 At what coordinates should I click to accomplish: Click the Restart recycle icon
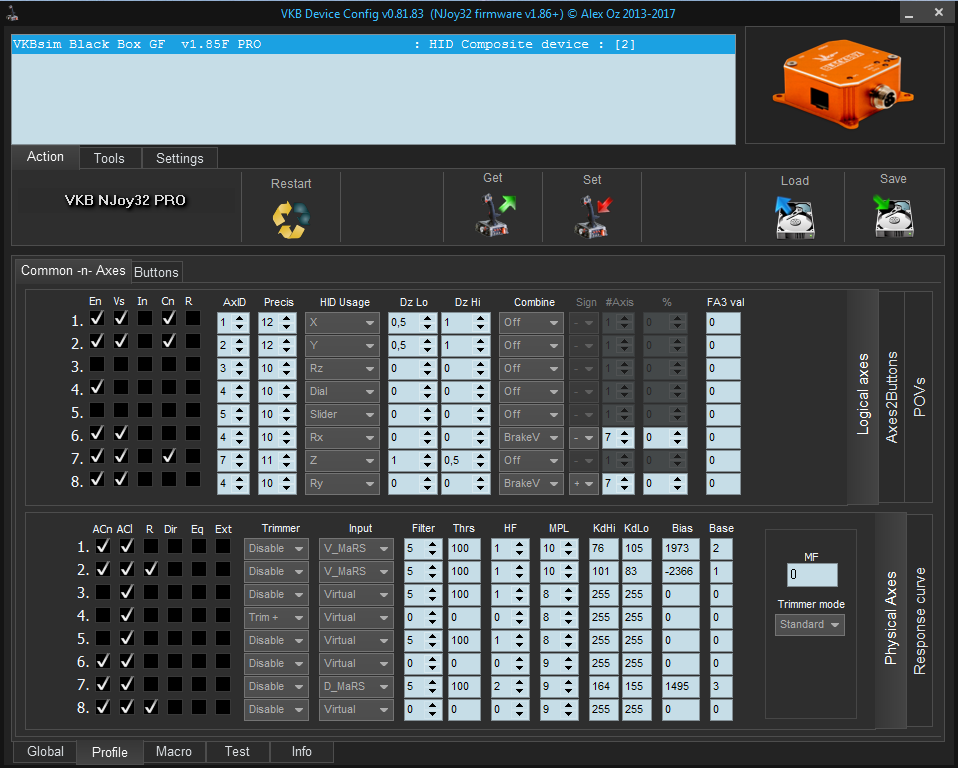tap(291, 219)
